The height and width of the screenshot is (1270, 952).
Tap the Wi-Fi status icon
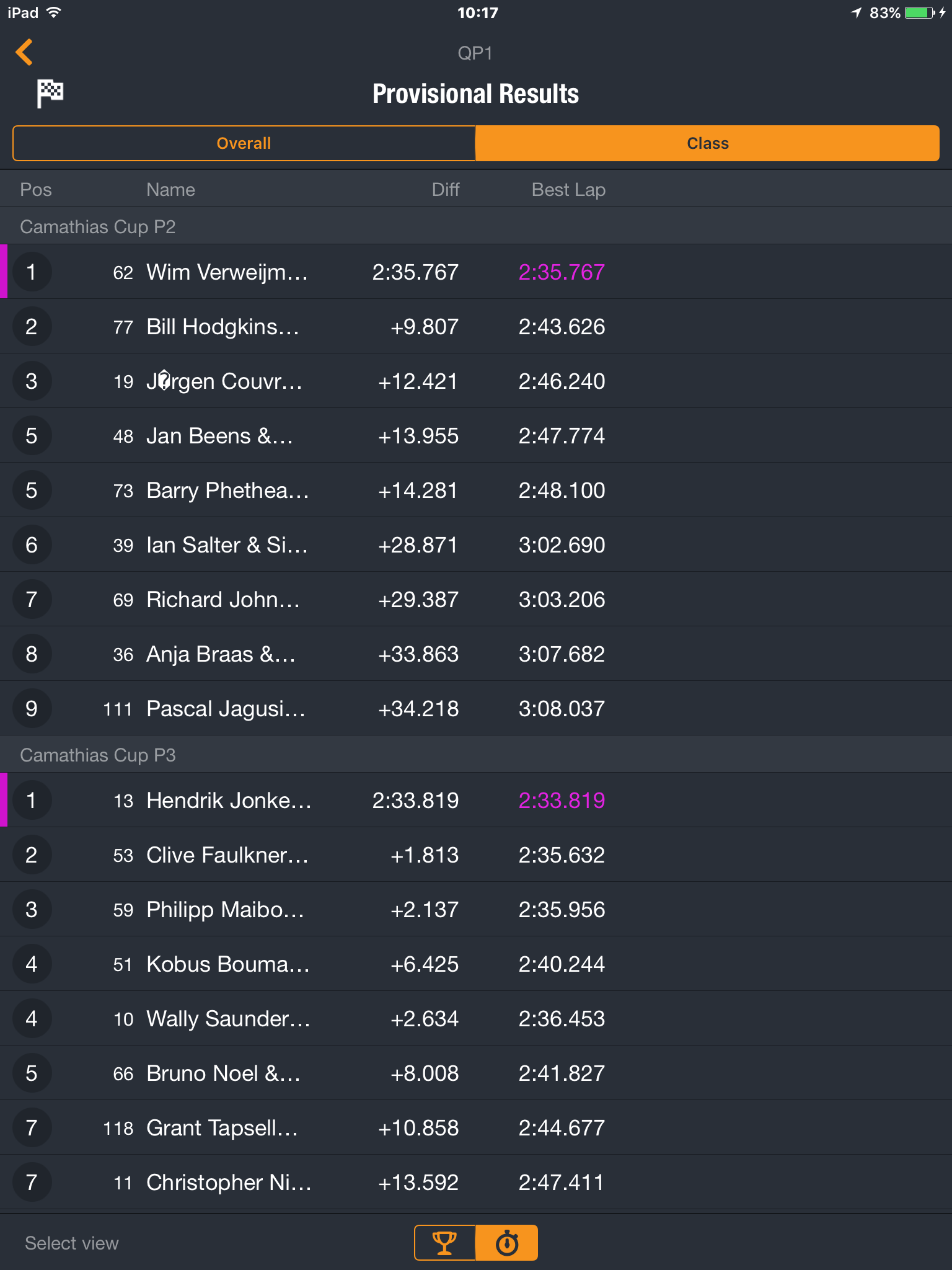54,12
